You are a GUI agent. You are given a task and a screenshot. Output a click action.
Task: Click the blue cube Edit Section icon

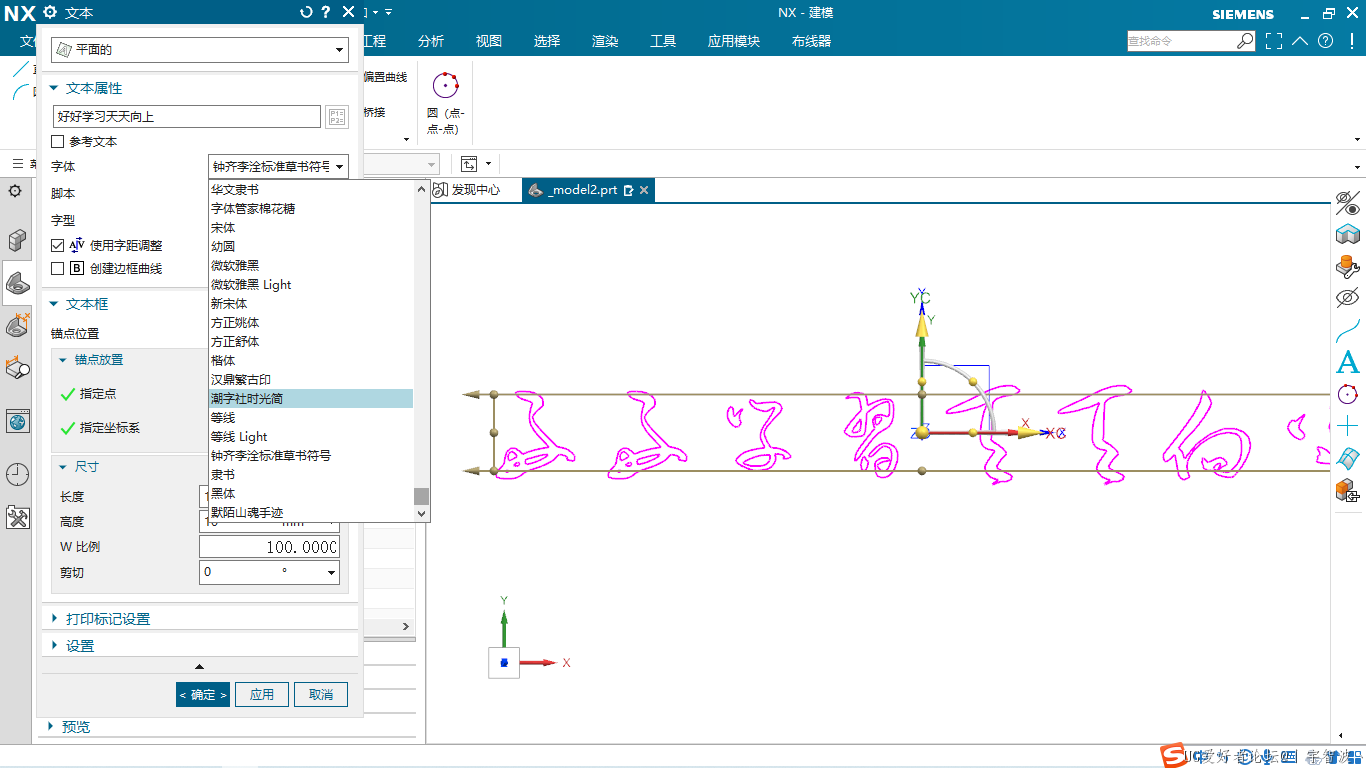click(1348, 235)
